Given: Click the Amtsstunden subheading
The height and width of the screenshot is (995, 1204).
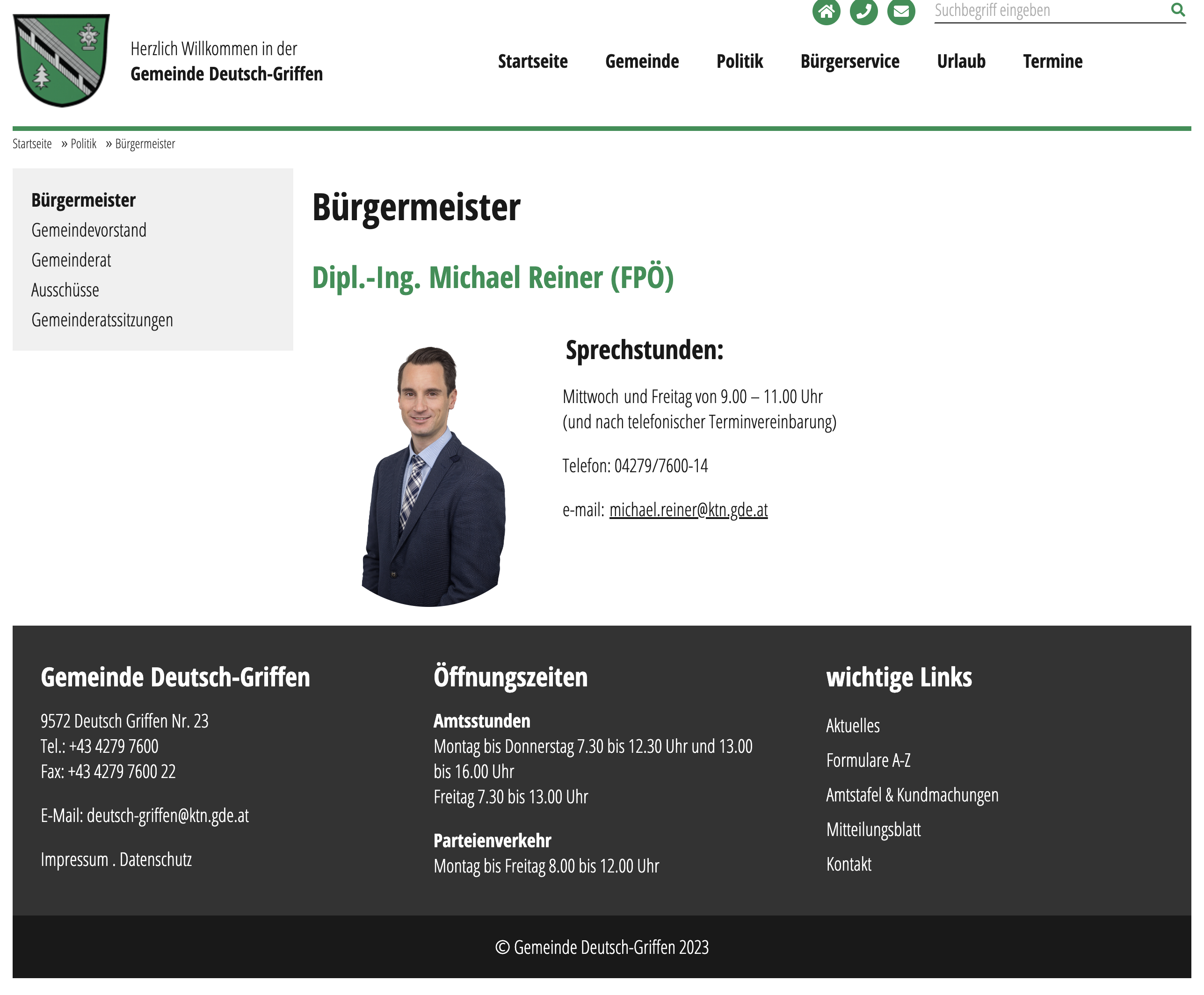Looking at the screenshot, I should point(482,721).
